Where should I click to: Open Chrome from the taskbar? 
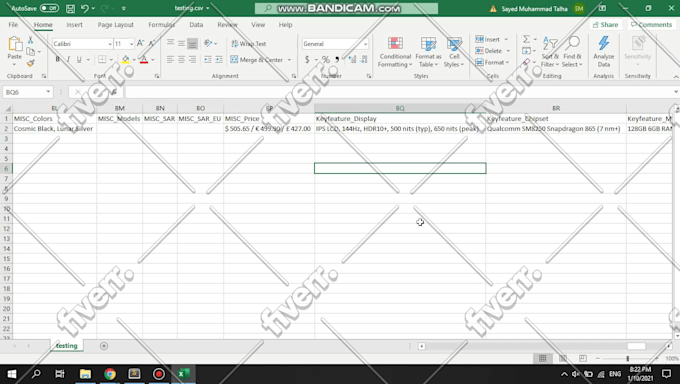pyautogui.click(x=110, y=374)
